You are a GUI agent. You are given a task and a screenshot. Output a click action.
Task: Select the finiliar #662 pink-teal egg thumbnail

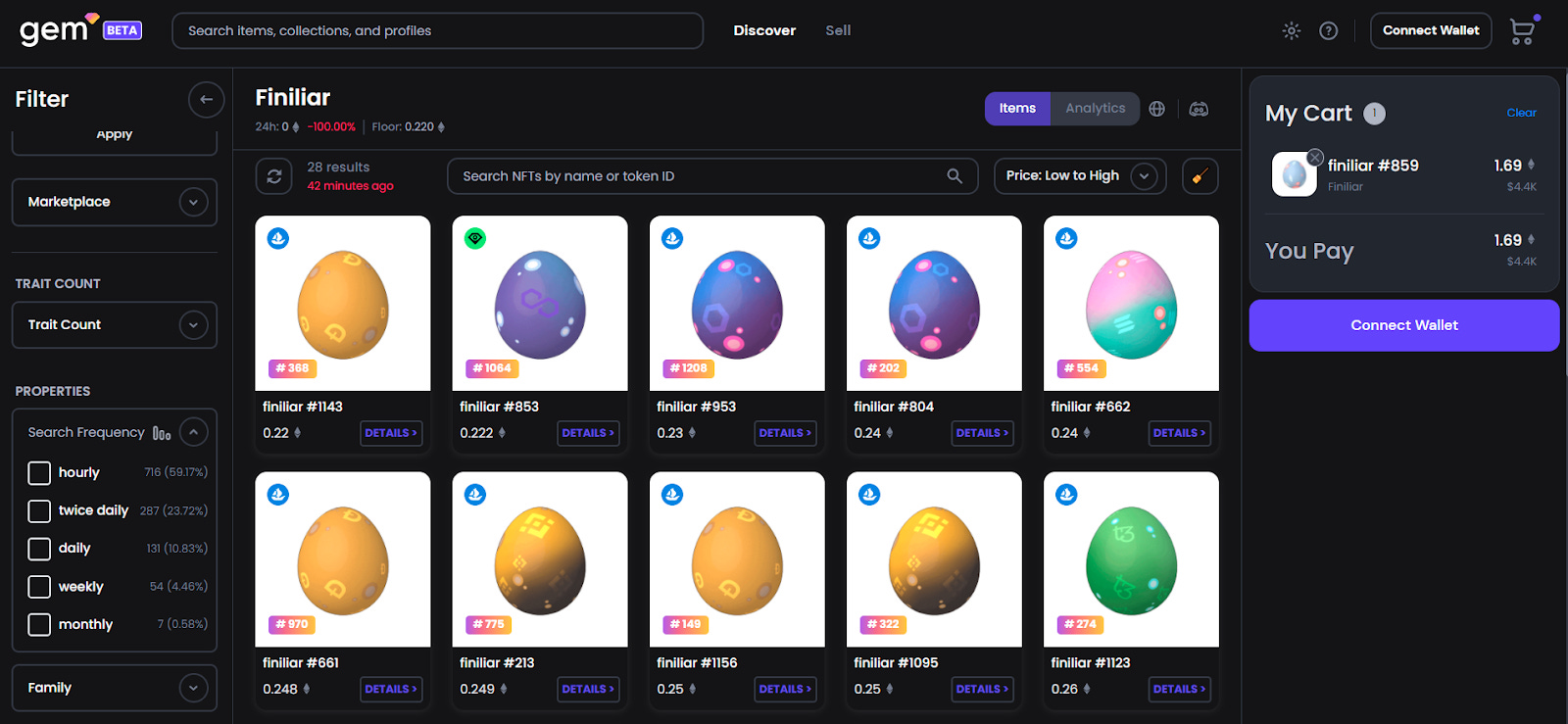click(1131, 304)
